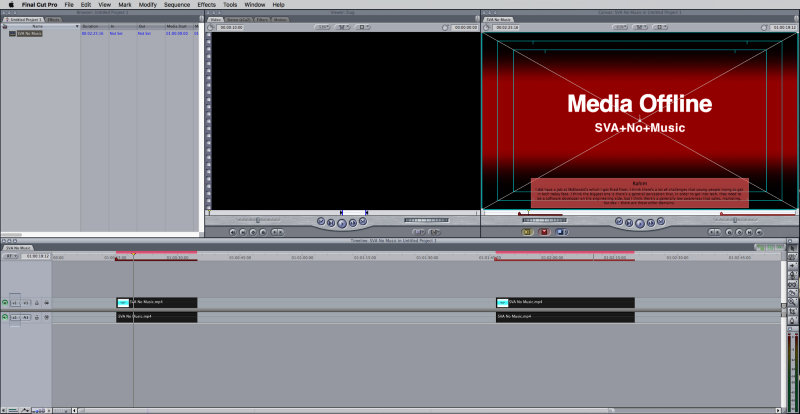Viewport: 800px width, 414px height.
Task: Open the Recent Clips pop-up in the Viewer
Action: 418,232
